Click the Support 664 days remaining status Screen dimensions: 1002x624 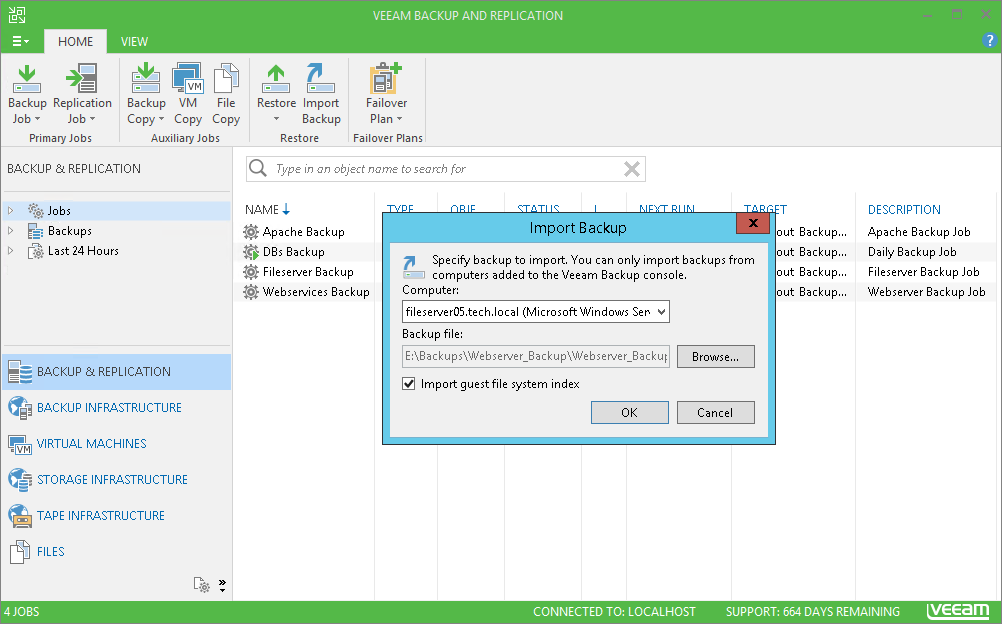click(813, 612)
